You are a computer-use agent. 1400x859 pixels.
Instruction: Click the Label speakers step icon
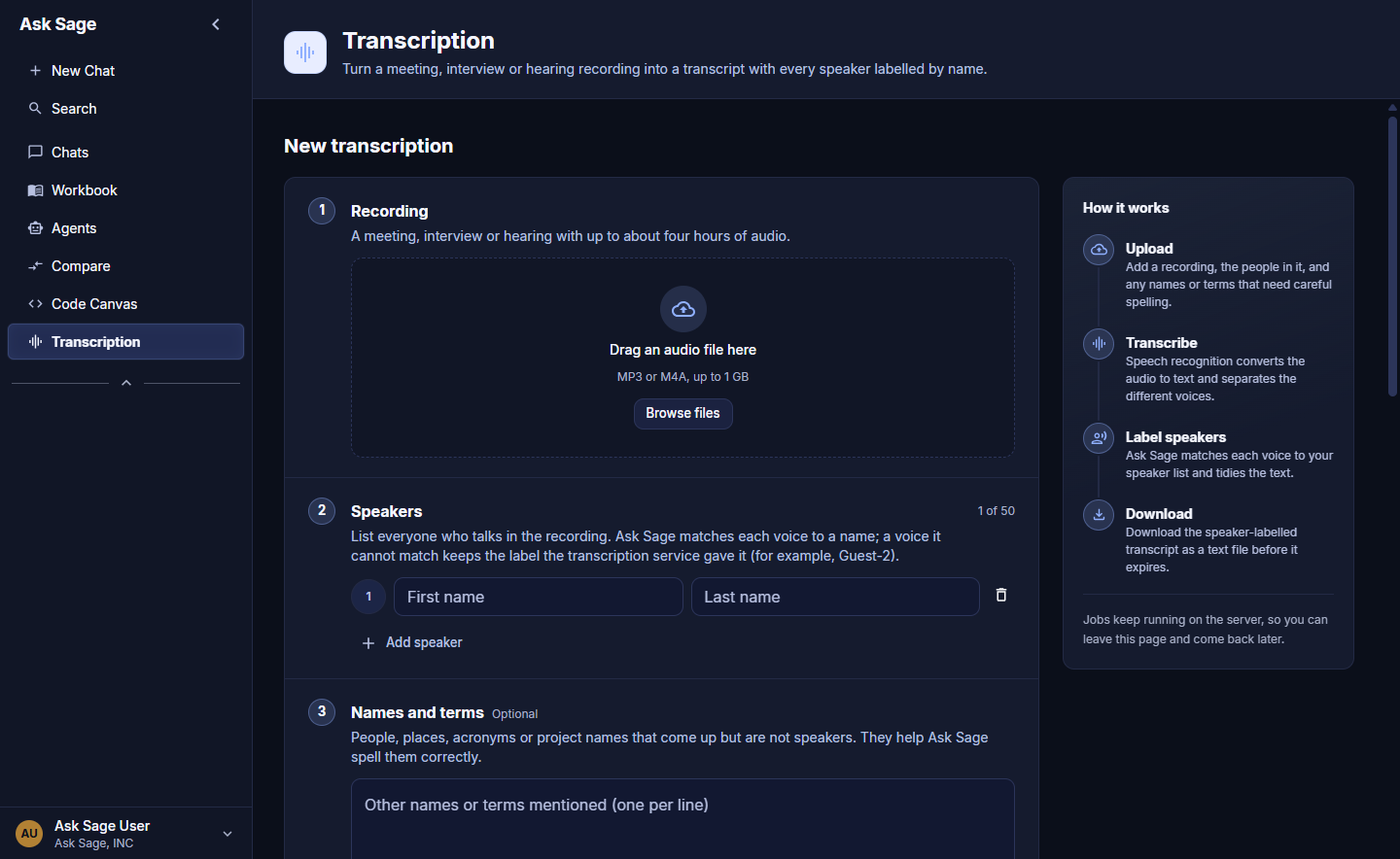coord(1099,438)
